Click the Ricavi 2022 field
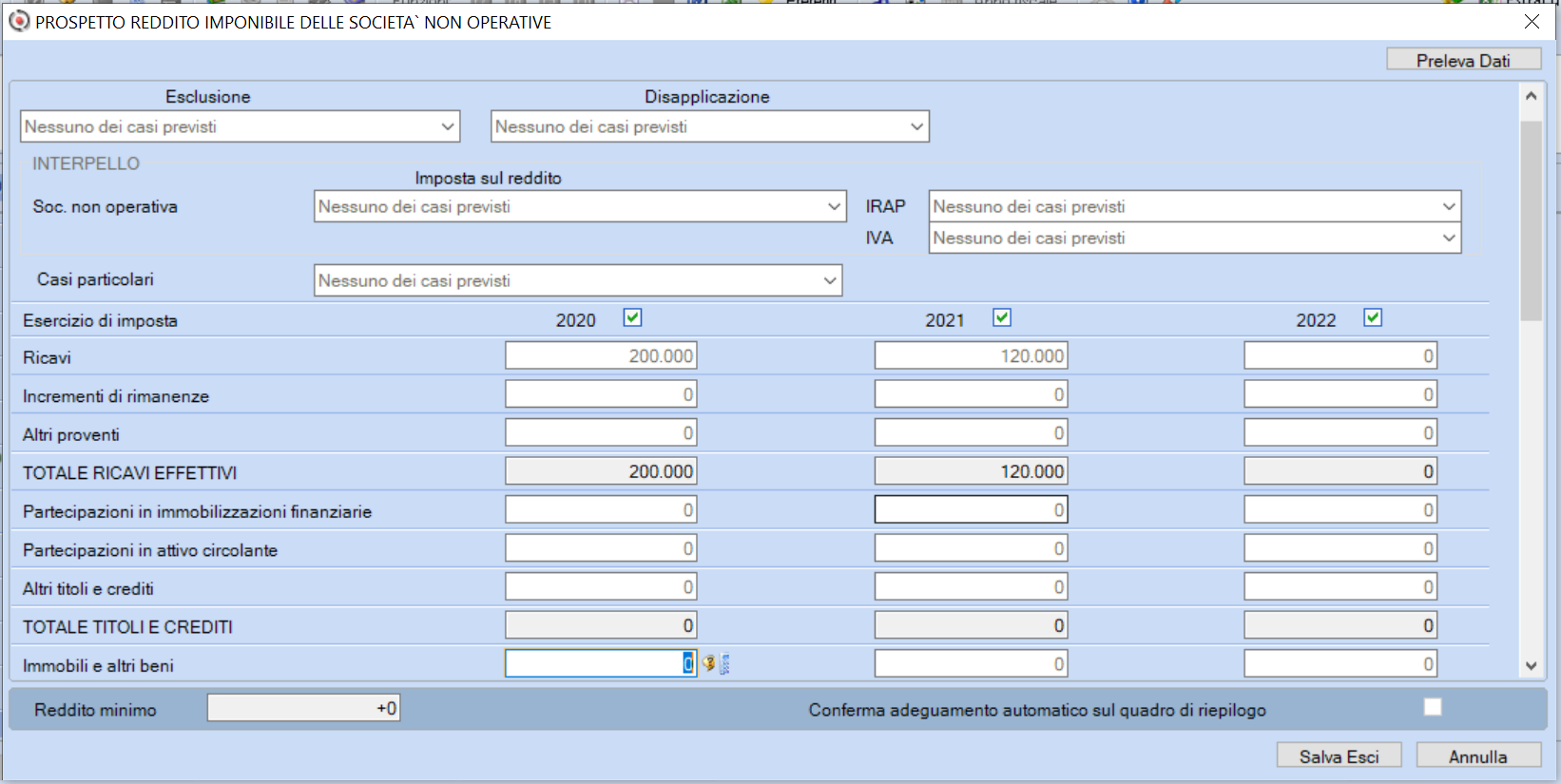Screen dimensions: 1561x784 (1340, 355)
